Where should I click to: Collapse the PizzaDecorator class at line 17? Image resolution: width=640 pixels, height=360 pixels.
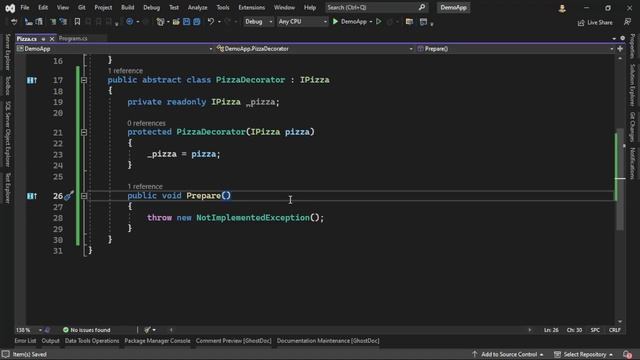pos(84,80)
